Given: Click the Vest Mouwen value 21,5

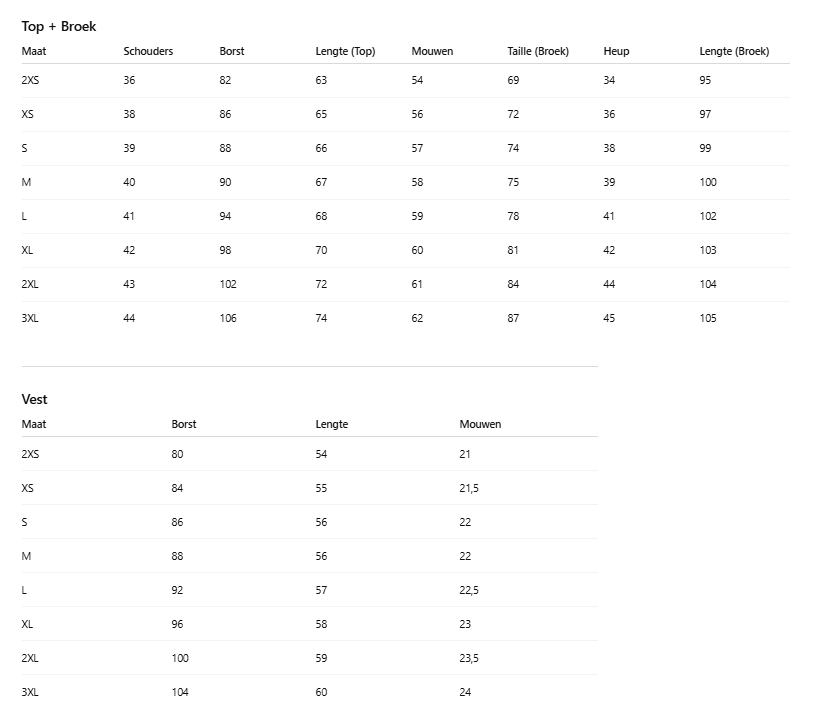Looking at the screenshot, I should [x=469, y=488].
